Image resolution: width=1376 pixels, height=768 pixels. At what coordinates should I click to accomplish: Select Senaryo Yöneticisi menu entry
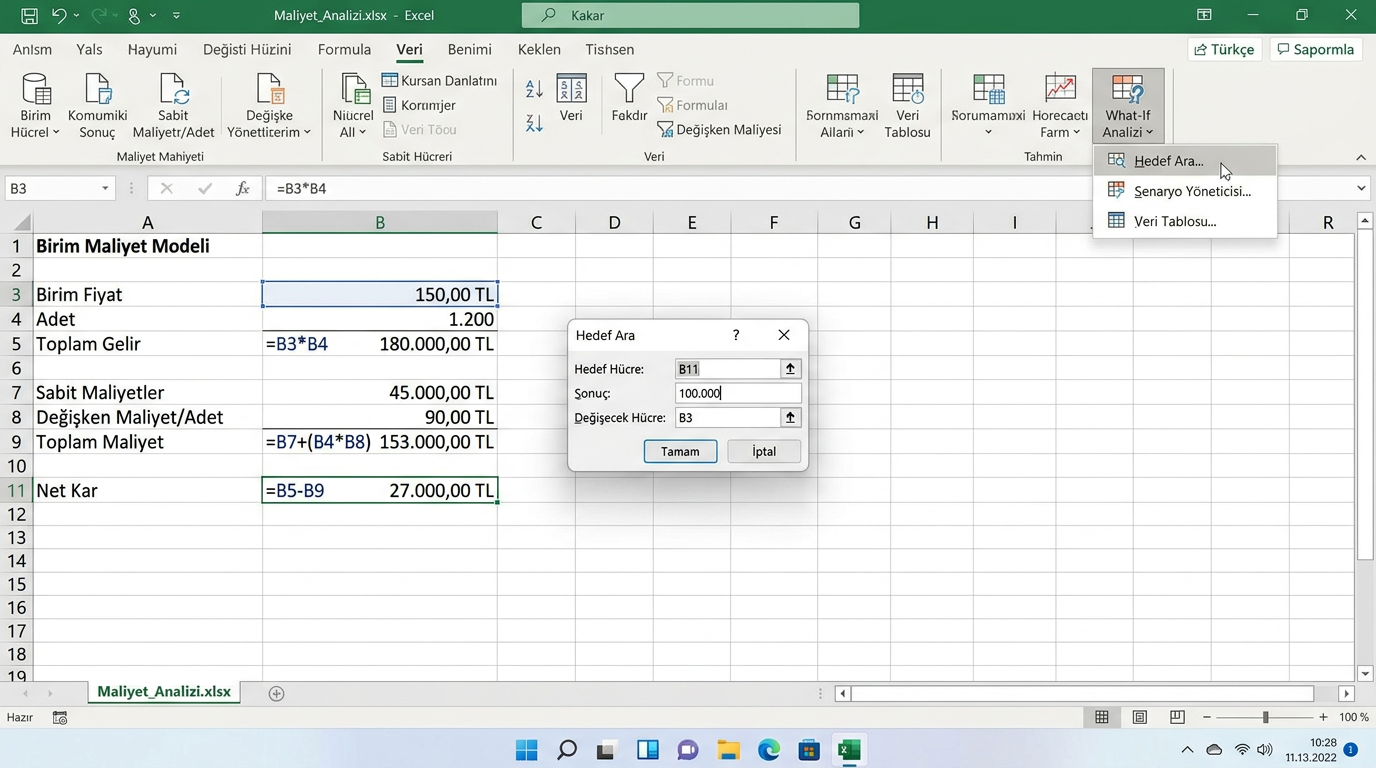(1192, 191)
